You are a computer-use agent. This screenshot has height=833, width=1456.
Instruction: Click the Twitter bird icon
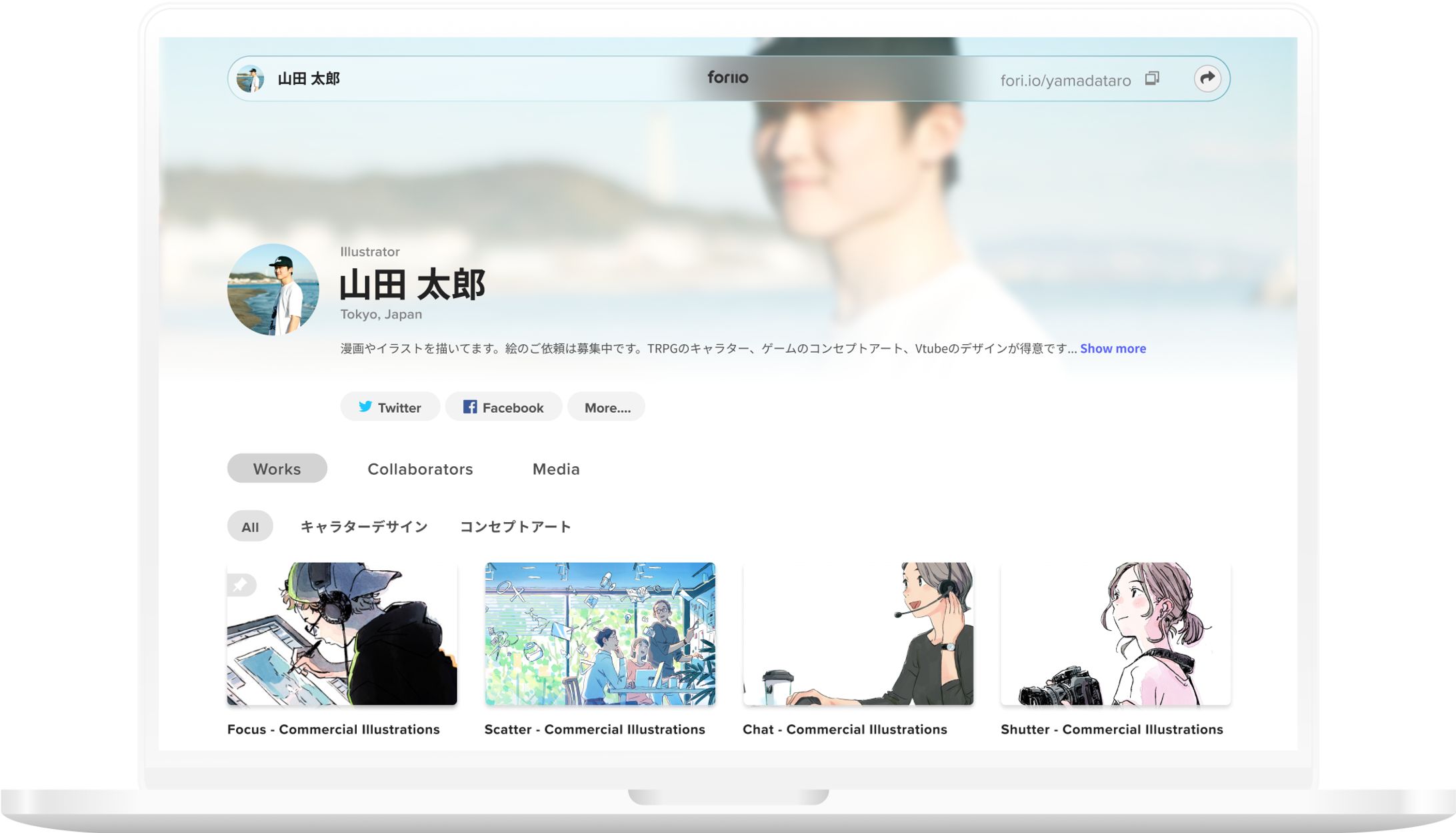click(365, 406)
